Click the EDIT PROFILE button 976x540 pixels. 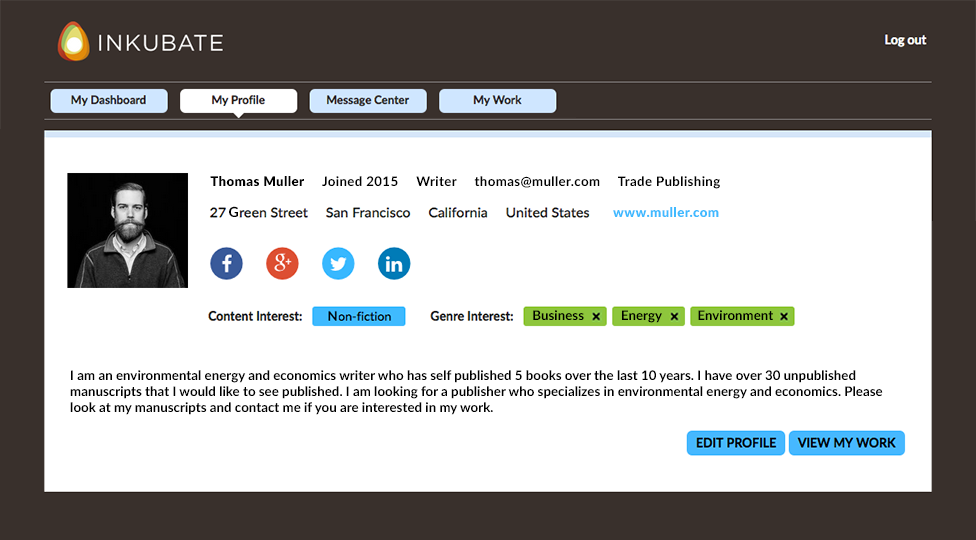(736, 443)
